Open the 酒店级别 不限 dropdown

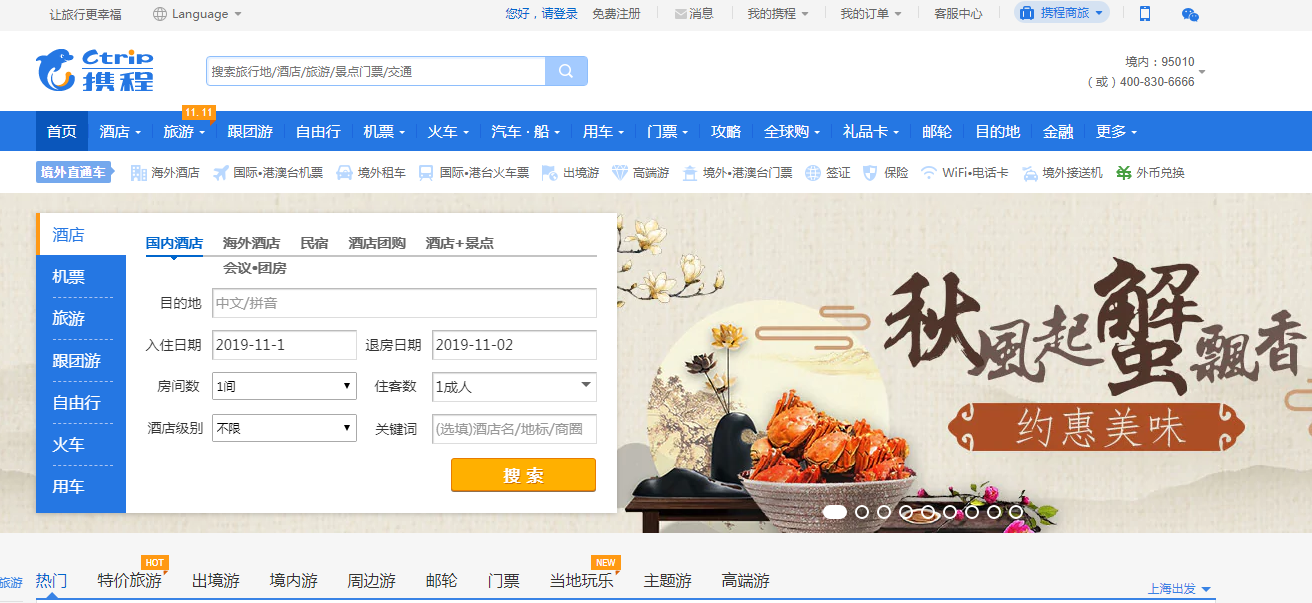pyautogui.click(x=283, y=428)
